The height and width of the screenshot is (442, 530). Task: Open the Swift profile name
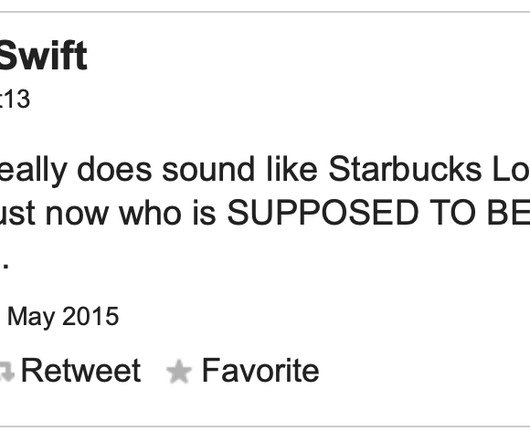click(x=43, y=55)
